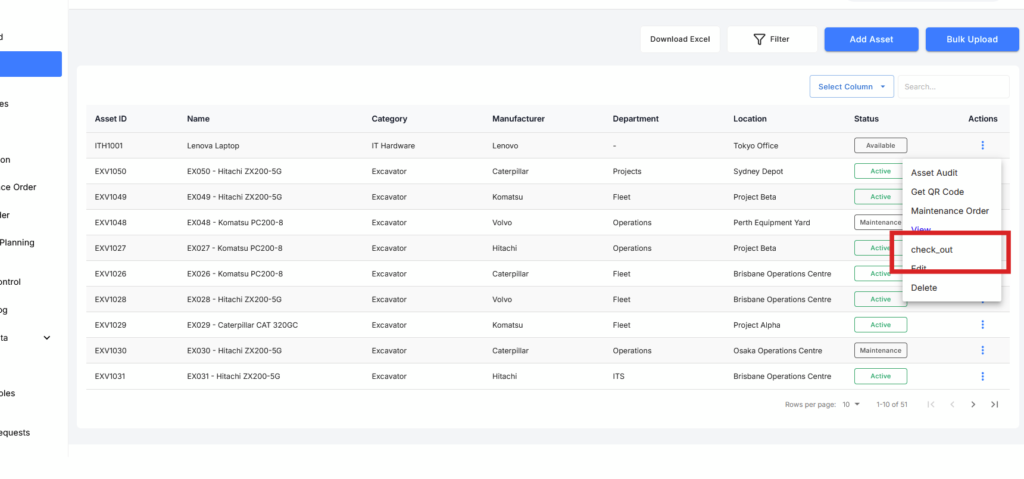Select asset ID EXV1028
The width and height of the screenshot is (1024, 479).
point(110,299)
